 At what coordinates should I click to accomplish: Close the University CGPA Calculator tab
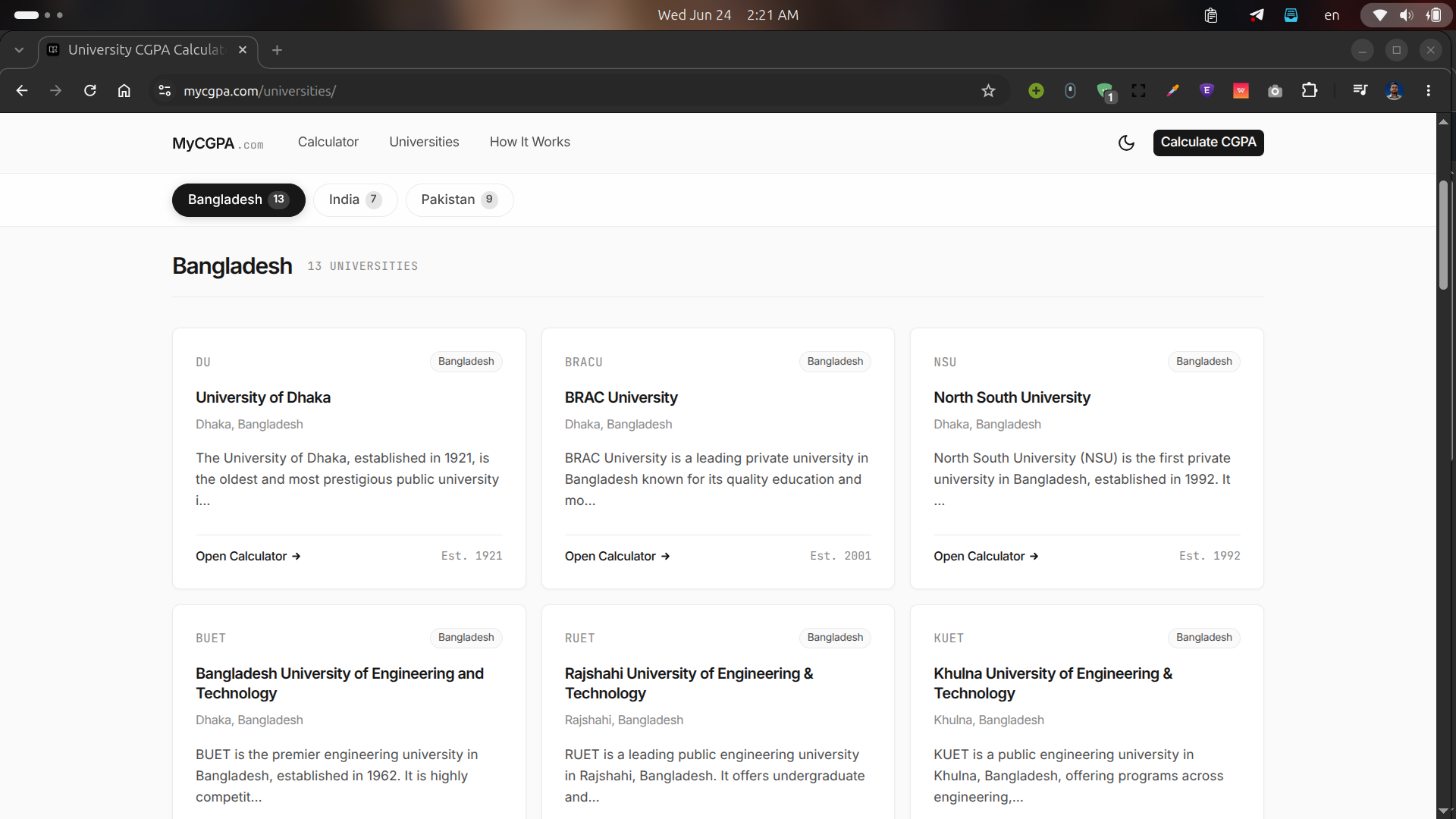click(243, 50)
